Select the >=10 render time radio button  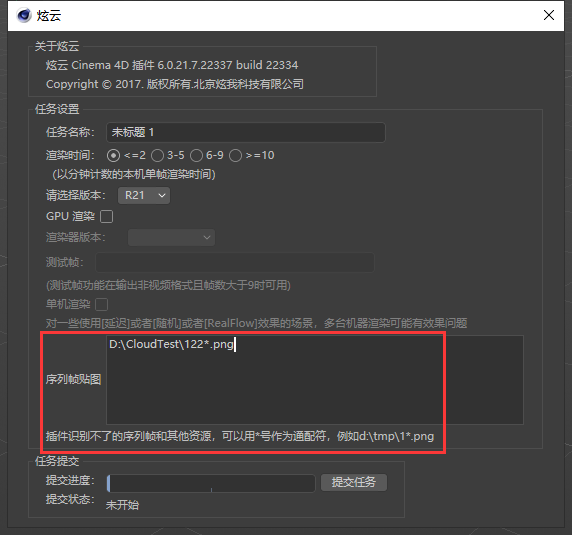click(x=235, y=156)
